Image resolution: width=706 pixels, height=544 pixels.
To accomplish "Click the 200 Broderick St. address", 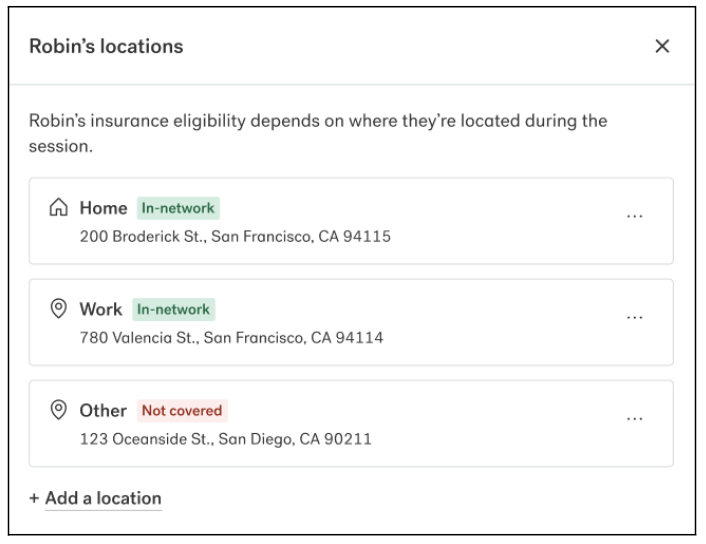I will 235,236.
